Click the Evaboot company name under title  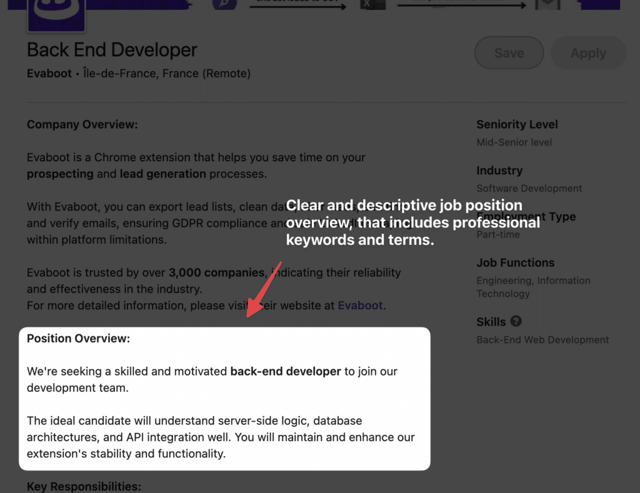pyautogui.click(x=49, y=73)
